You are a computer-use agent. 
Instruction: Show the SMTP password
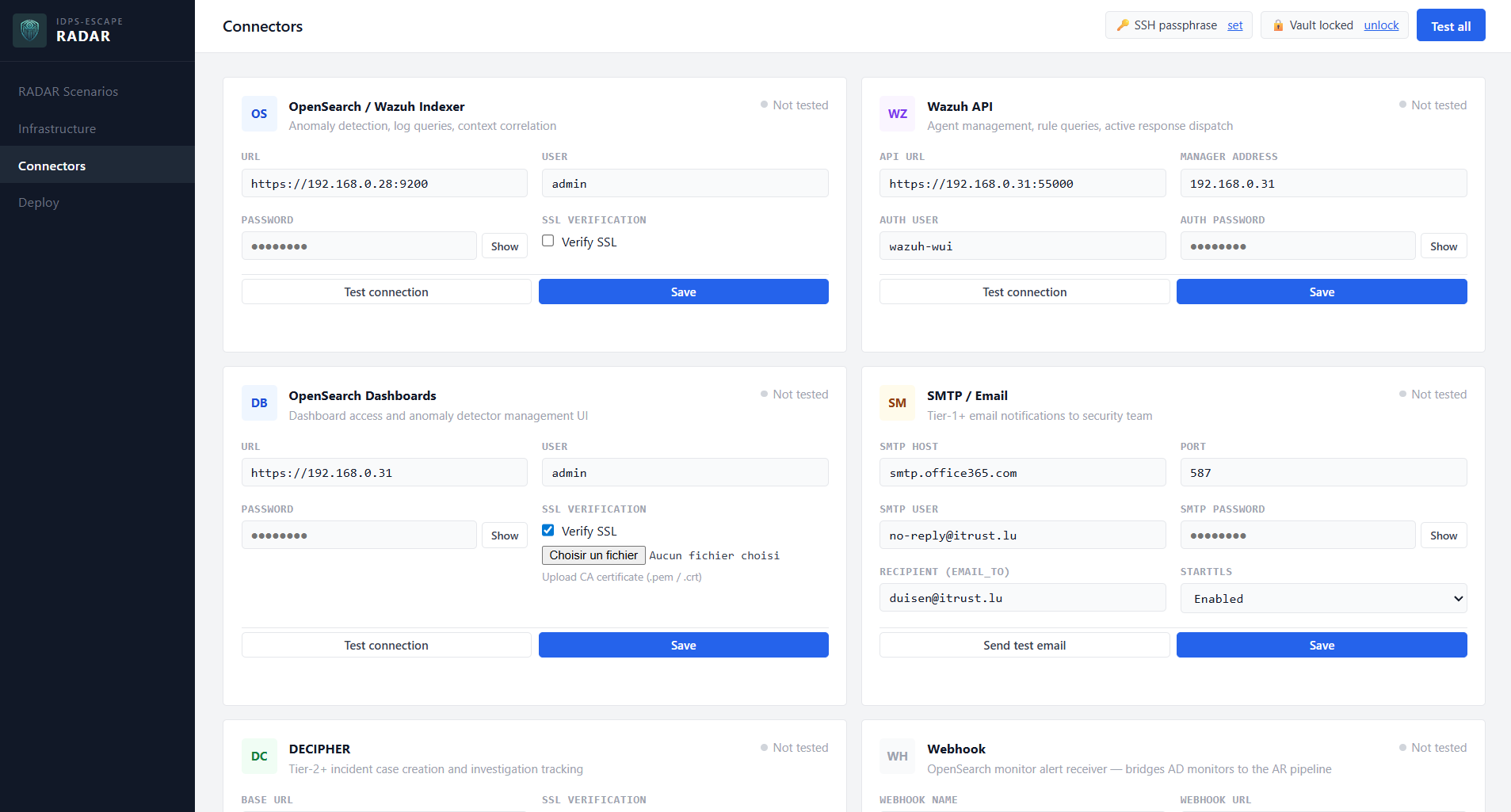point(1444,536)
